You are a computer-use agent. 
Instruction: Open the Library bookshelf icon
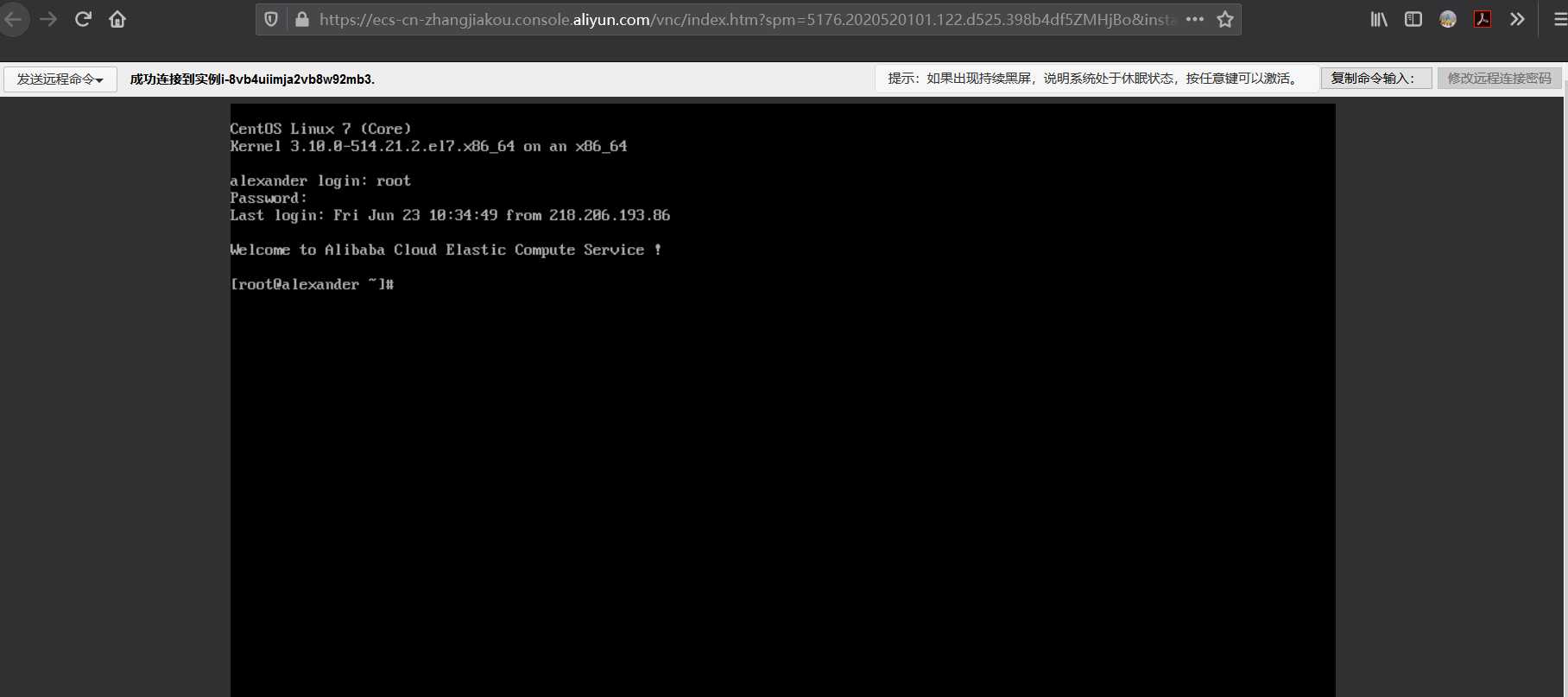tap(1379, 19)
